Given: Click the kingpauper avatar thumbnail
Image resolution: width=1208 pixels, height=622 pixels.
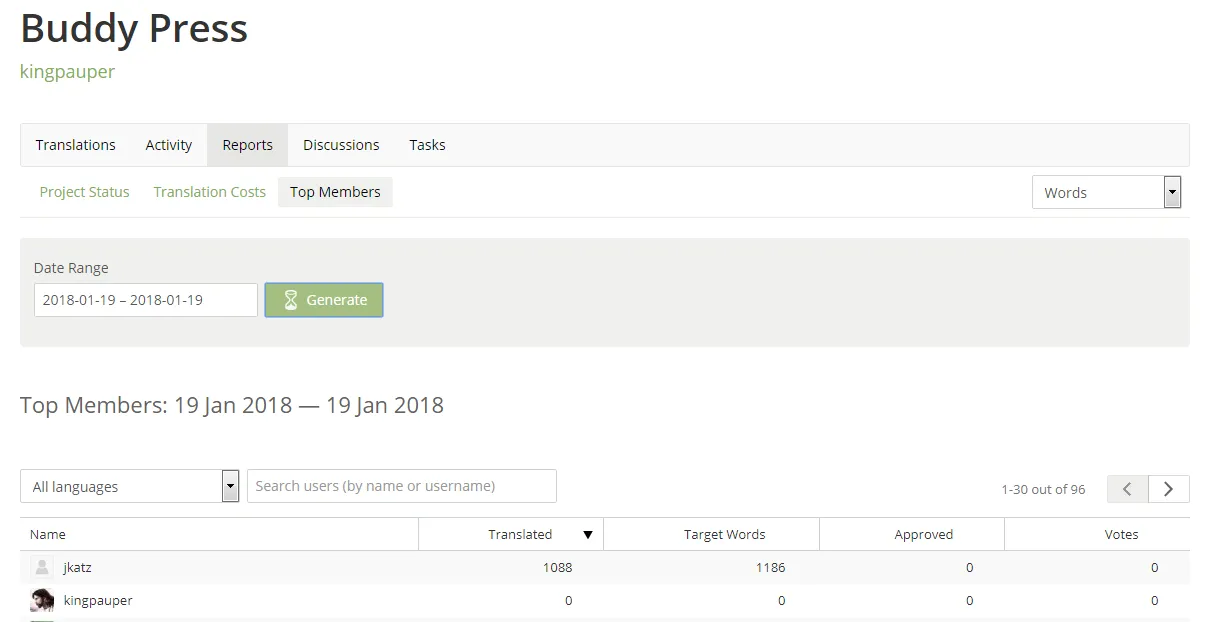Looking at the screenshot, I should [x=42, y=600].
